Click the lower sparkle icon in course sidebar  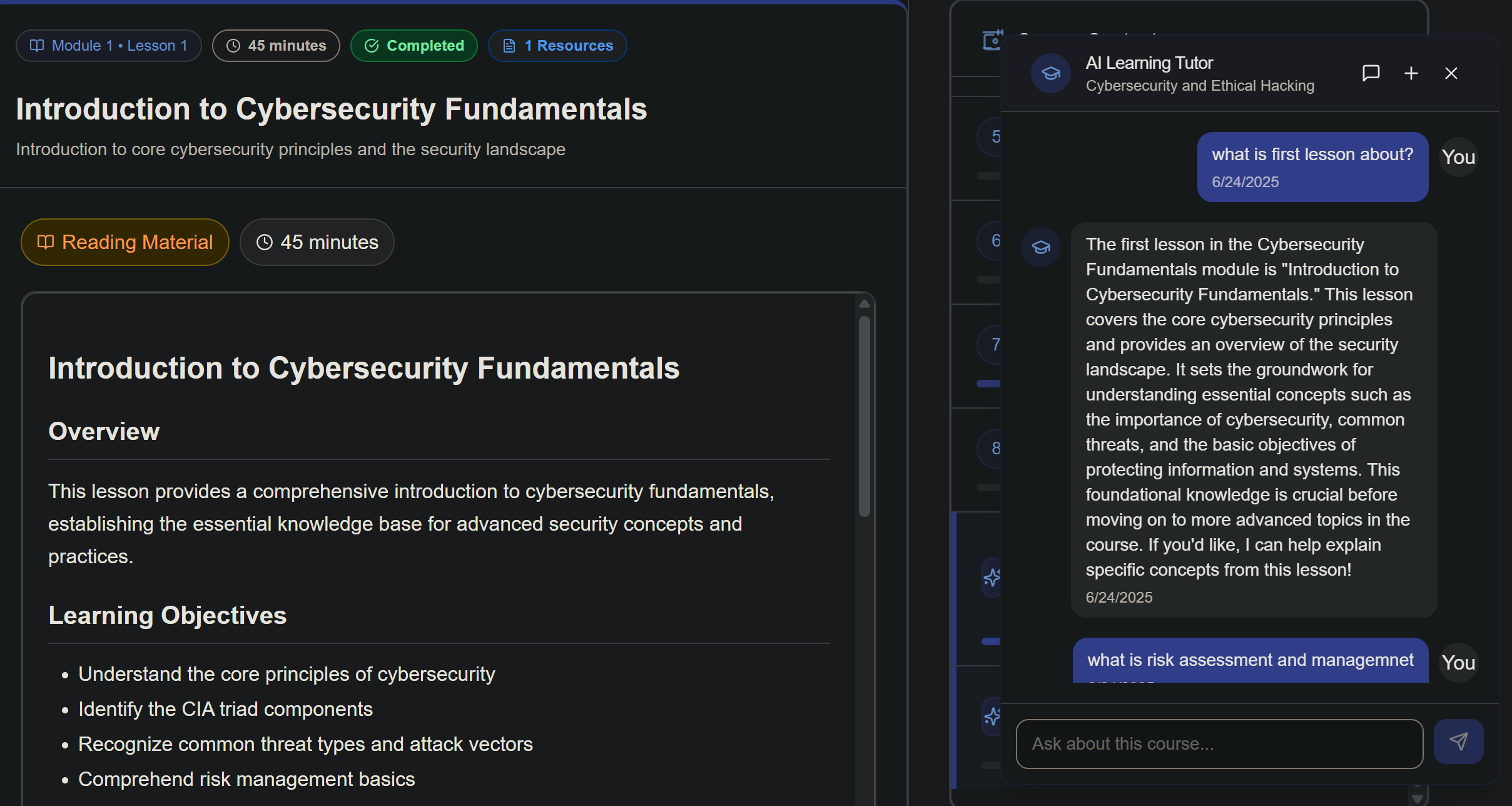coord(991,716)
